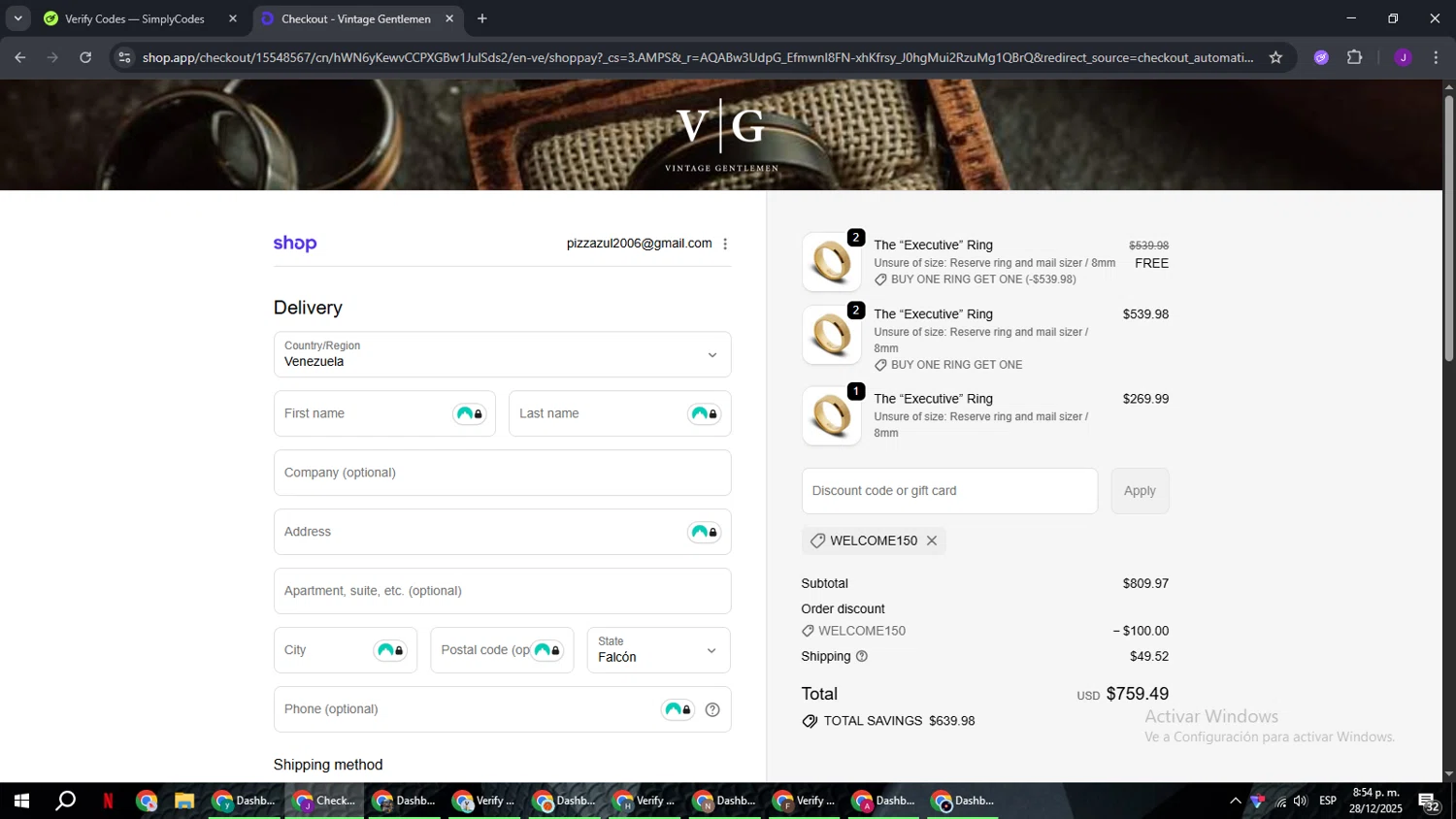Click Discount code or gift card field
The height and width of the screenshot is (819, 1456).
[949, 491]
